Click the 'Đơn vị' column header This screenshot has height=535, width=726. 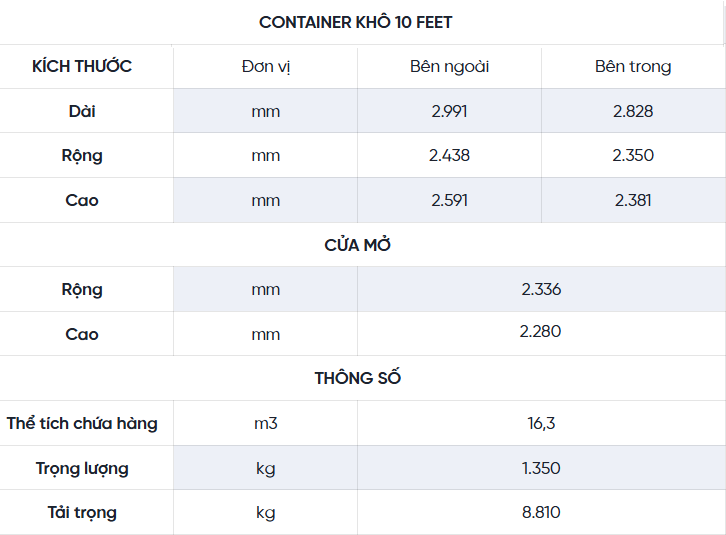pyautogui.click(x=266, y=67)
